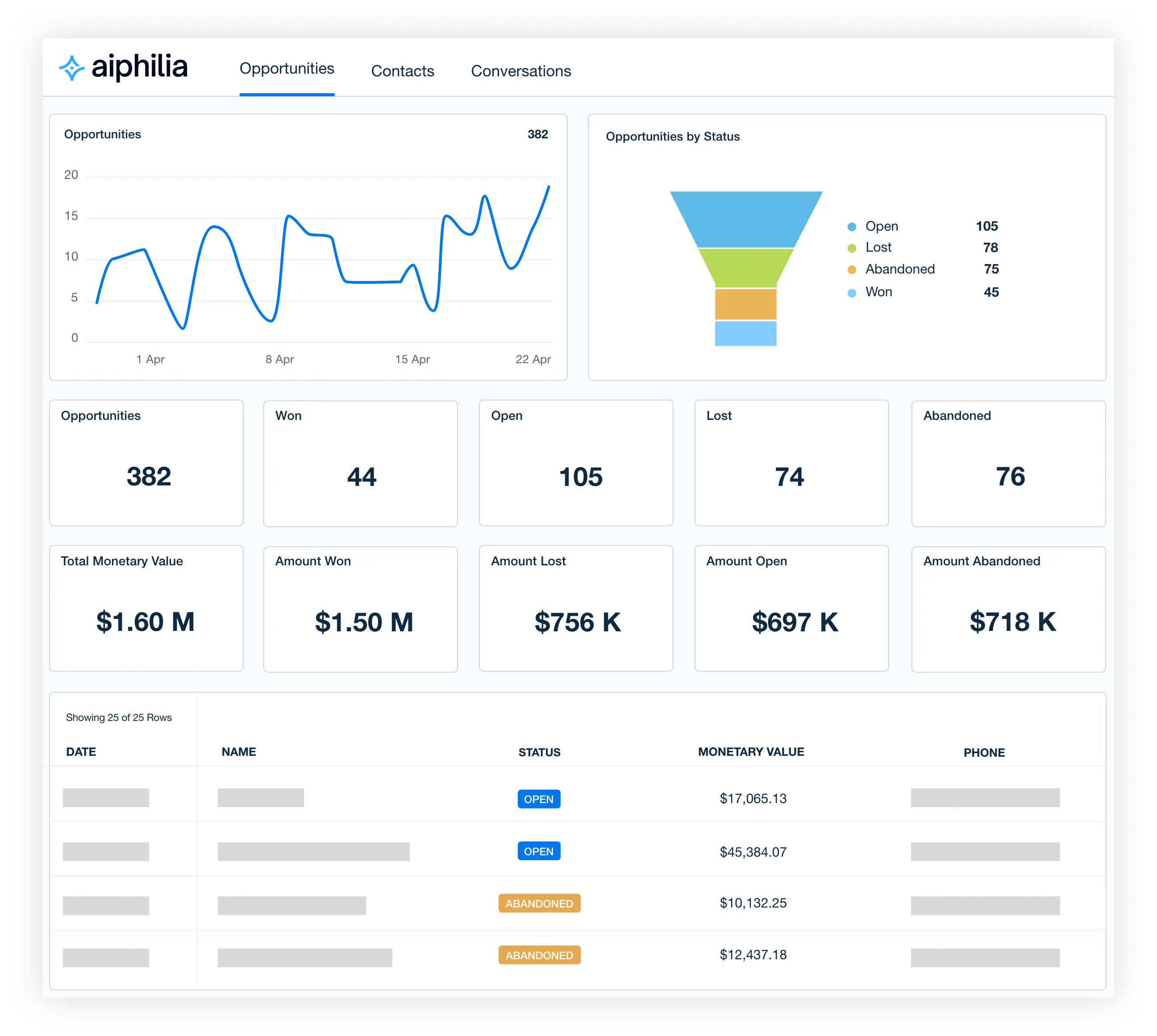Screen dimensions: 1157x1036
Task: Click the first OPEN status badge
Action: [x=539, y=799]
